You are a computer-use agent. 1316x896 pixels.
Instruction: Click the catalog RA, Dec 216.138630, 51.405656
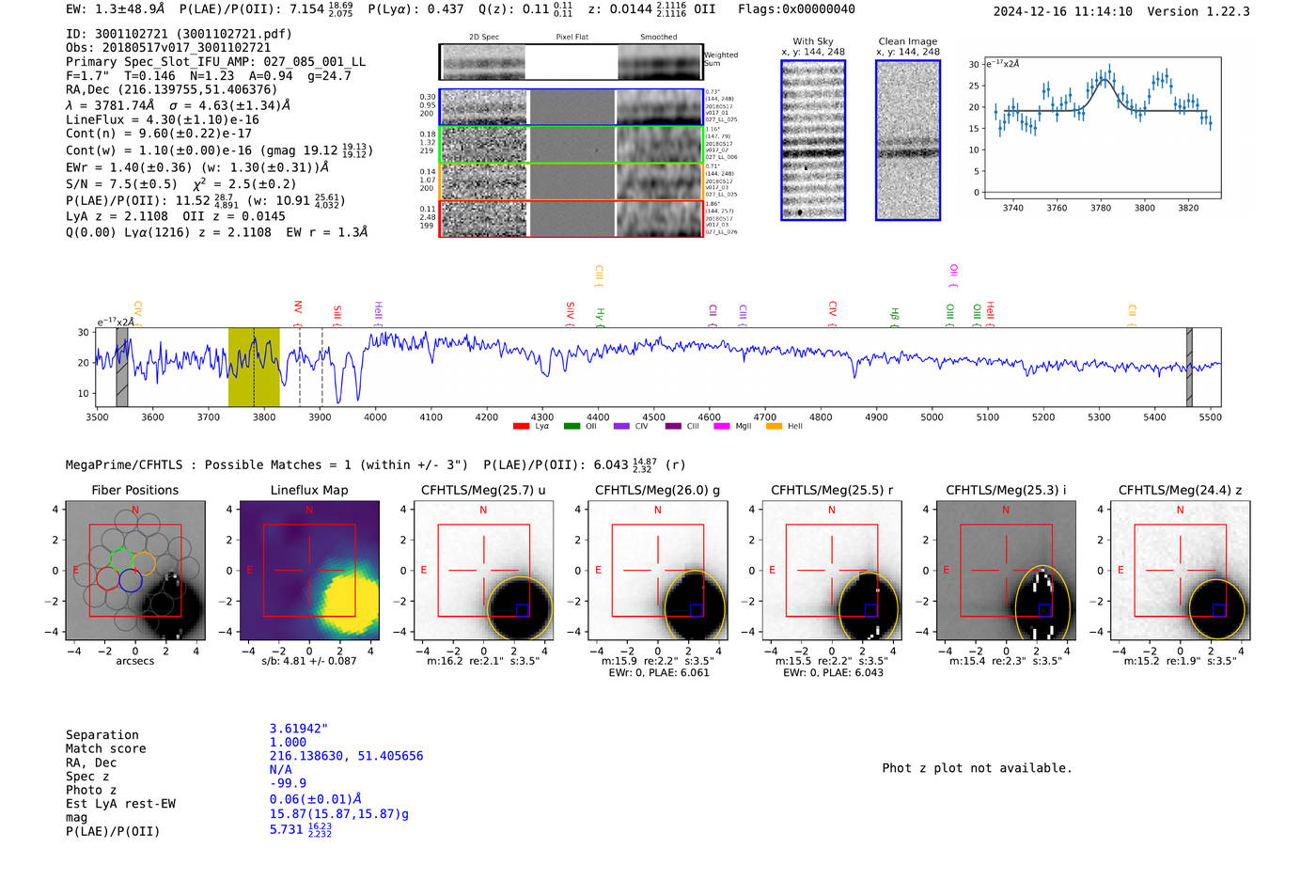pos(346,756)
